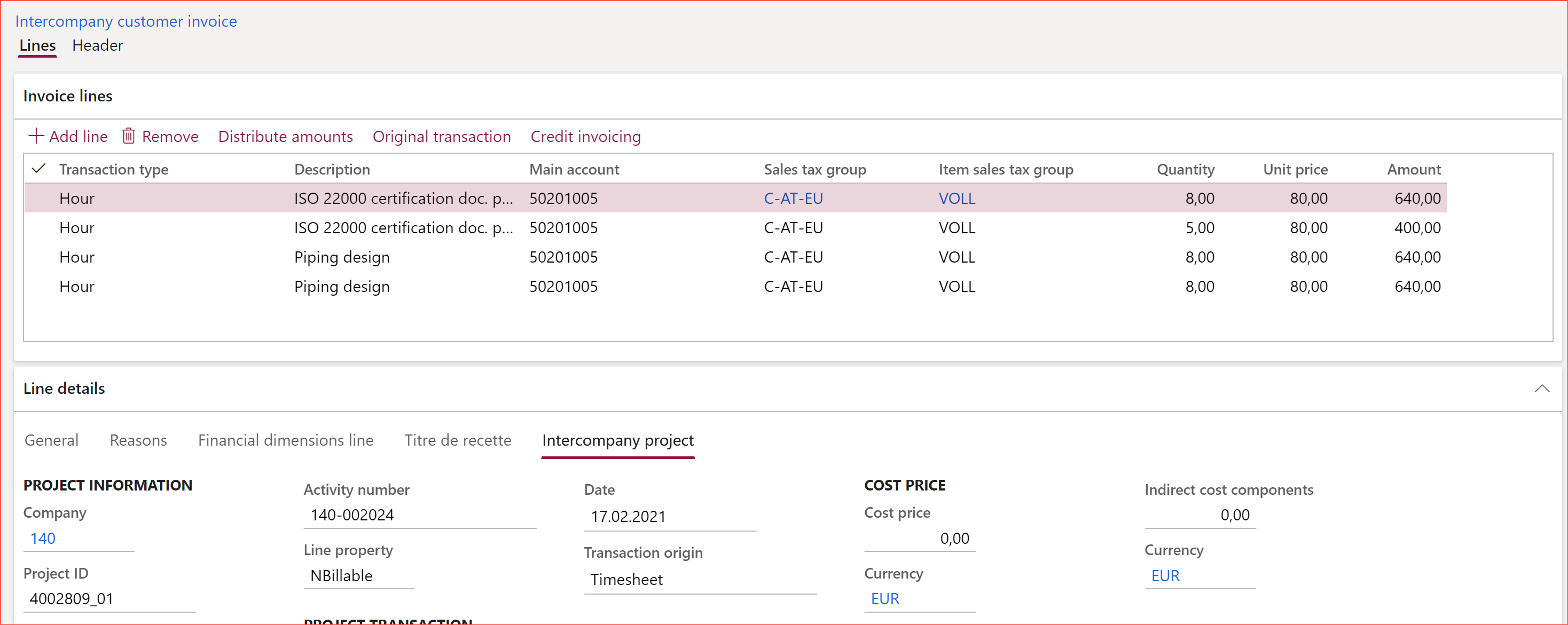Select the row with quantity 5,00

click(x=735, y=227)
